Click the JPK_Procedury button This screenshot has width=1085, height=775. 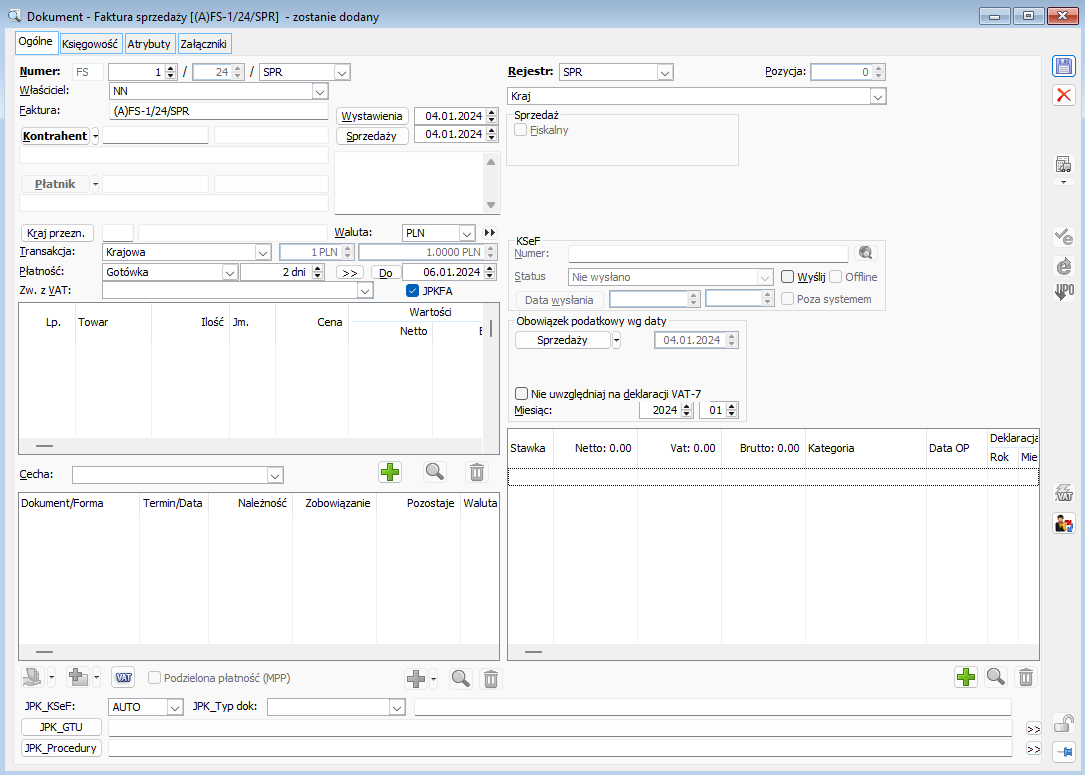pos(61,748)
